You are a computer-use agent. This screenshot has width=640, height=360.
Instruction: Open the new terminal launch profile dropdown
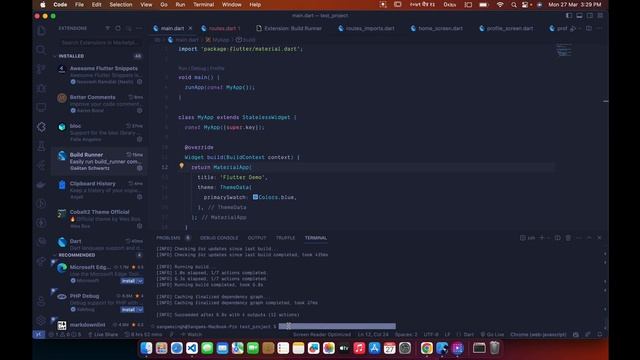coord(549,238)
